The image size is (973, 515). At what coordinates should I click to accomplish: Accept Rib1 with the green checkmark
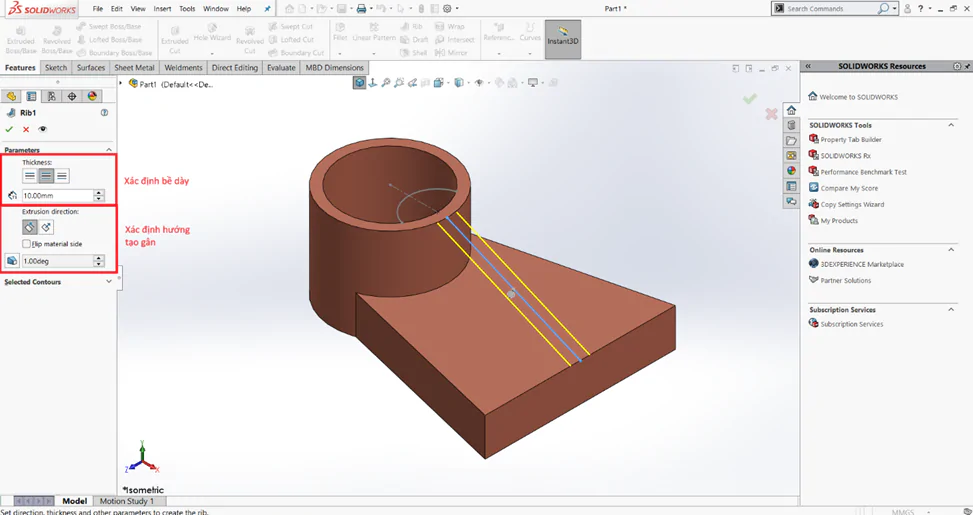click(9, 129)
